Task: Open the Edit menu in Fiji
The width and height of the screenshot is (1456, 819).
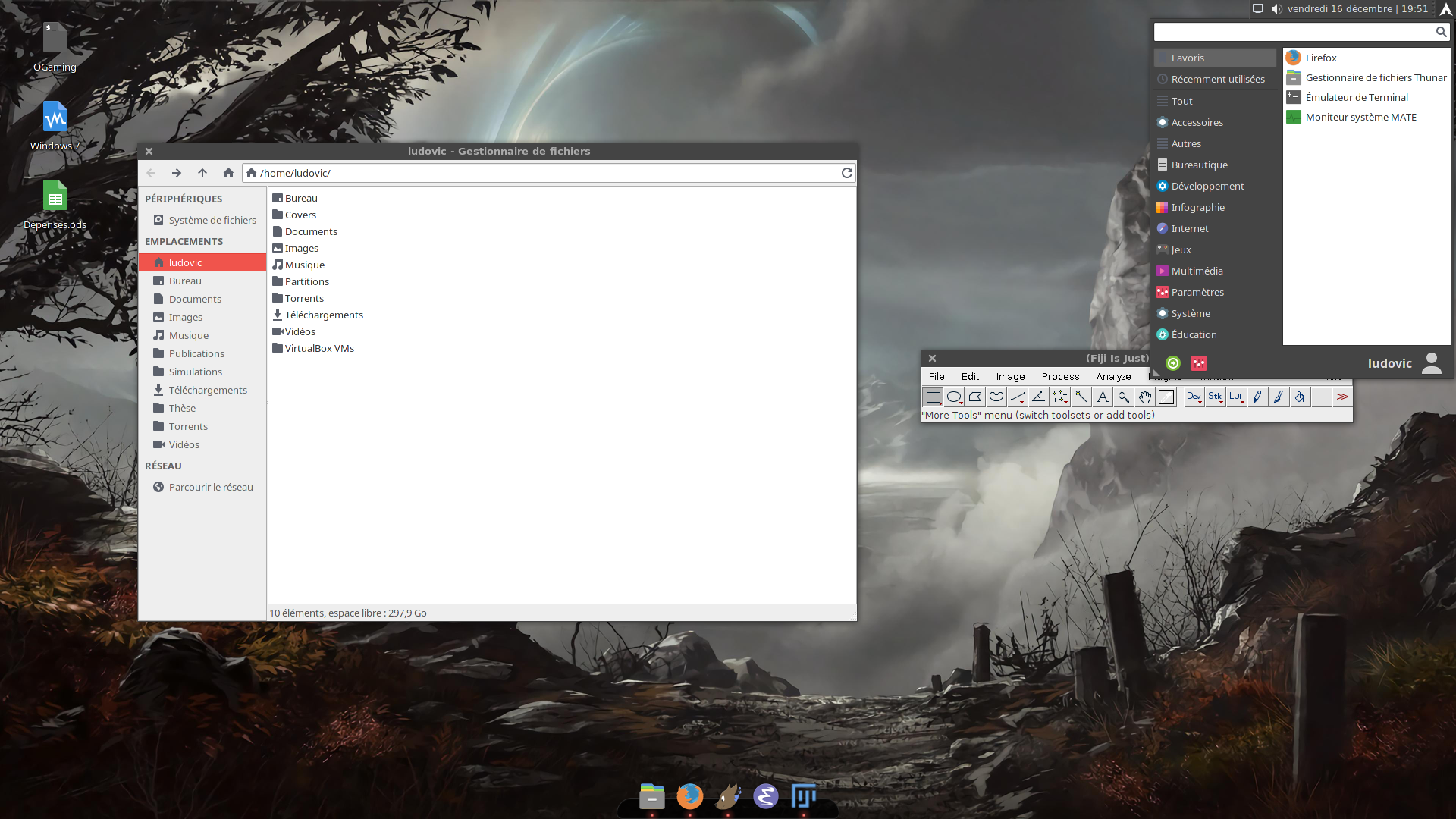Action: (x=970, y=376)
